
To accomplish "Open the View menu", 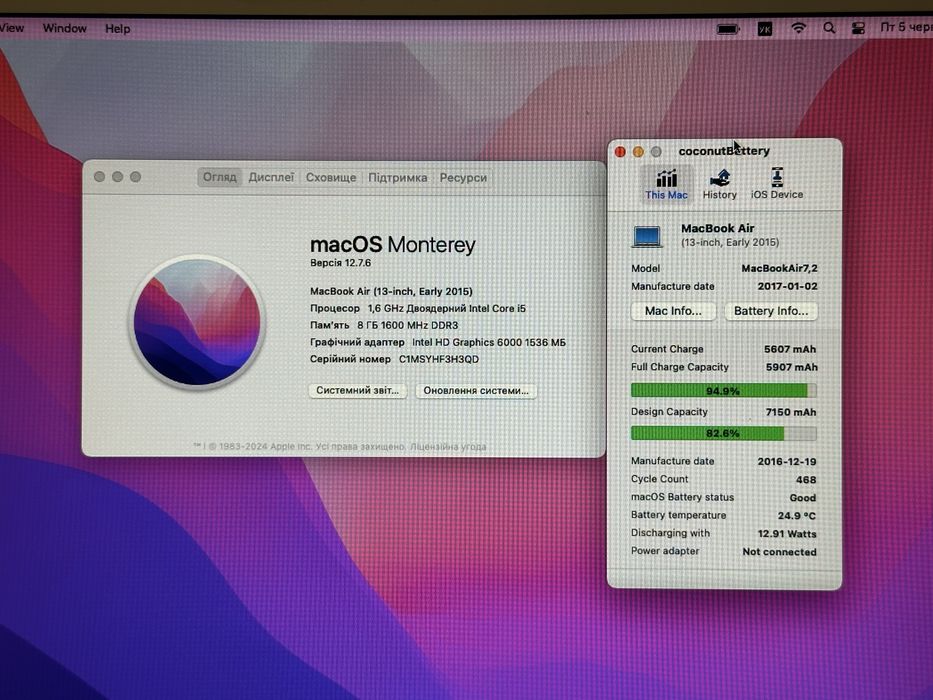I will coord(12,28).
